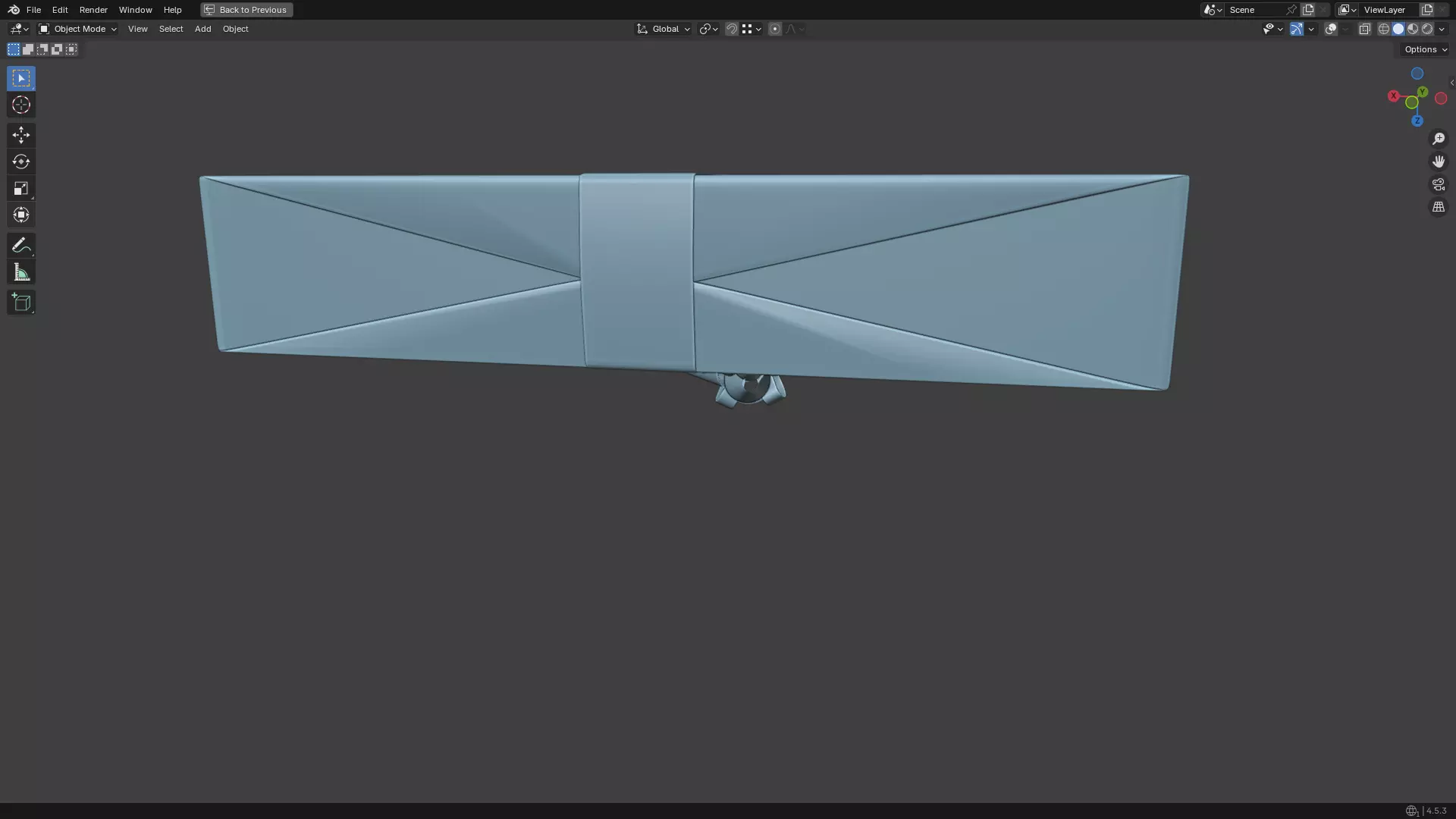The height and width of the screenshot is (819, 1456).
Task: Click the Scene name field
Action: click(1255, 10)
